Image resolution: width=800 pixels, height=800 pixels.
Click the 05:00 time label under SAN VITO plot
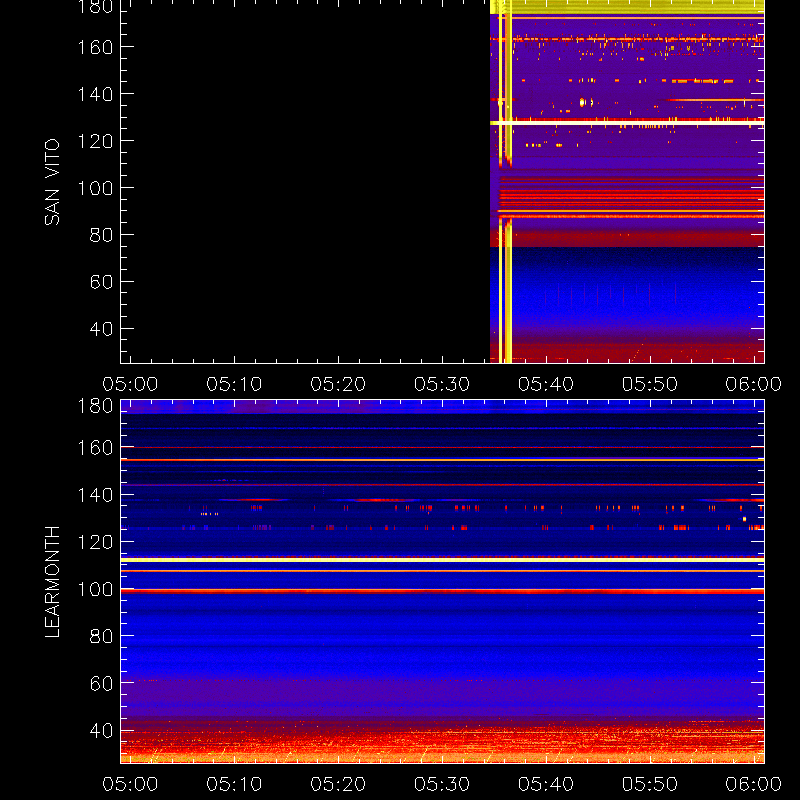(x=130, y=384)
